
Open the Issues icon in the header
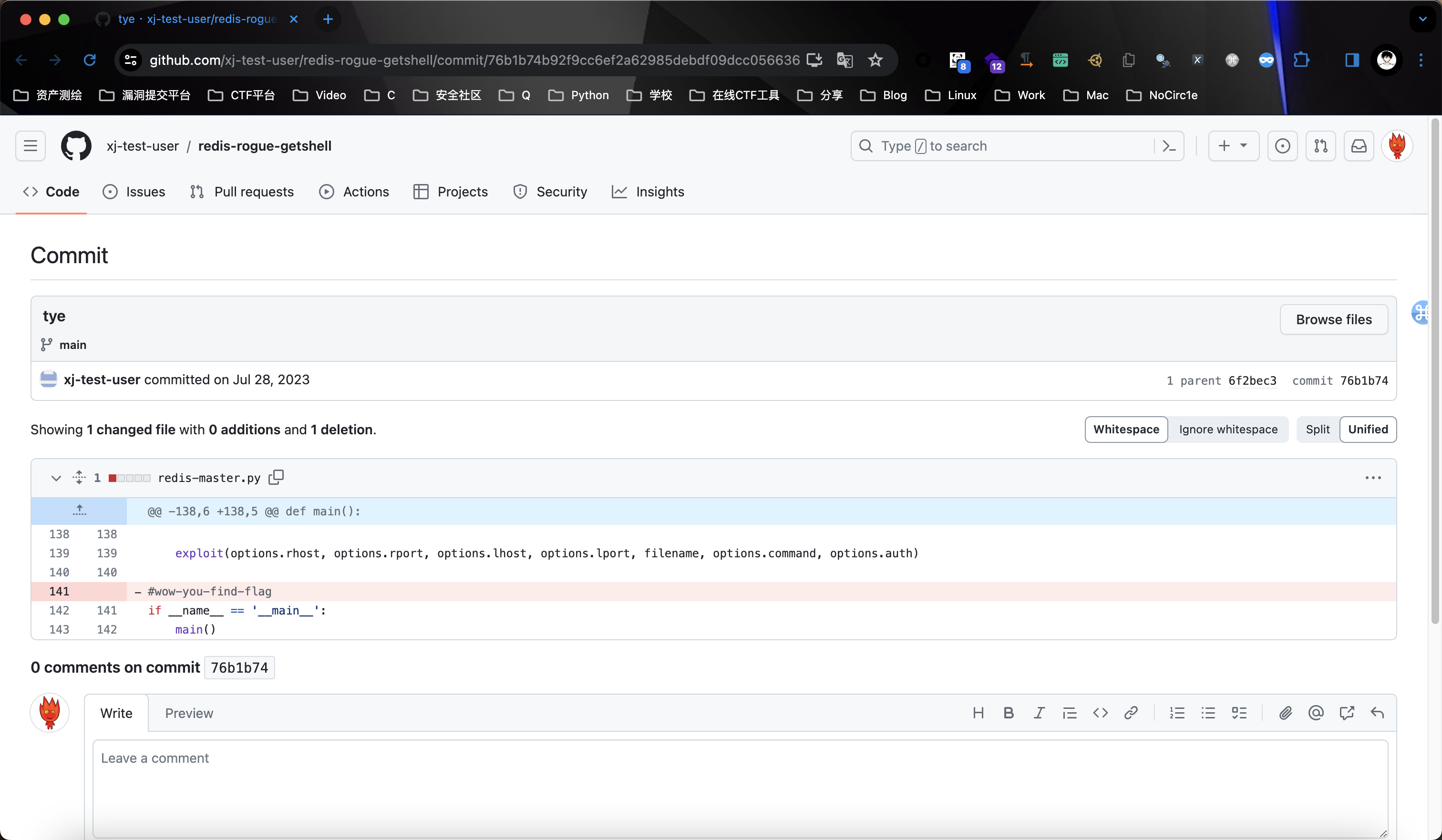(x=1282, y=146)
